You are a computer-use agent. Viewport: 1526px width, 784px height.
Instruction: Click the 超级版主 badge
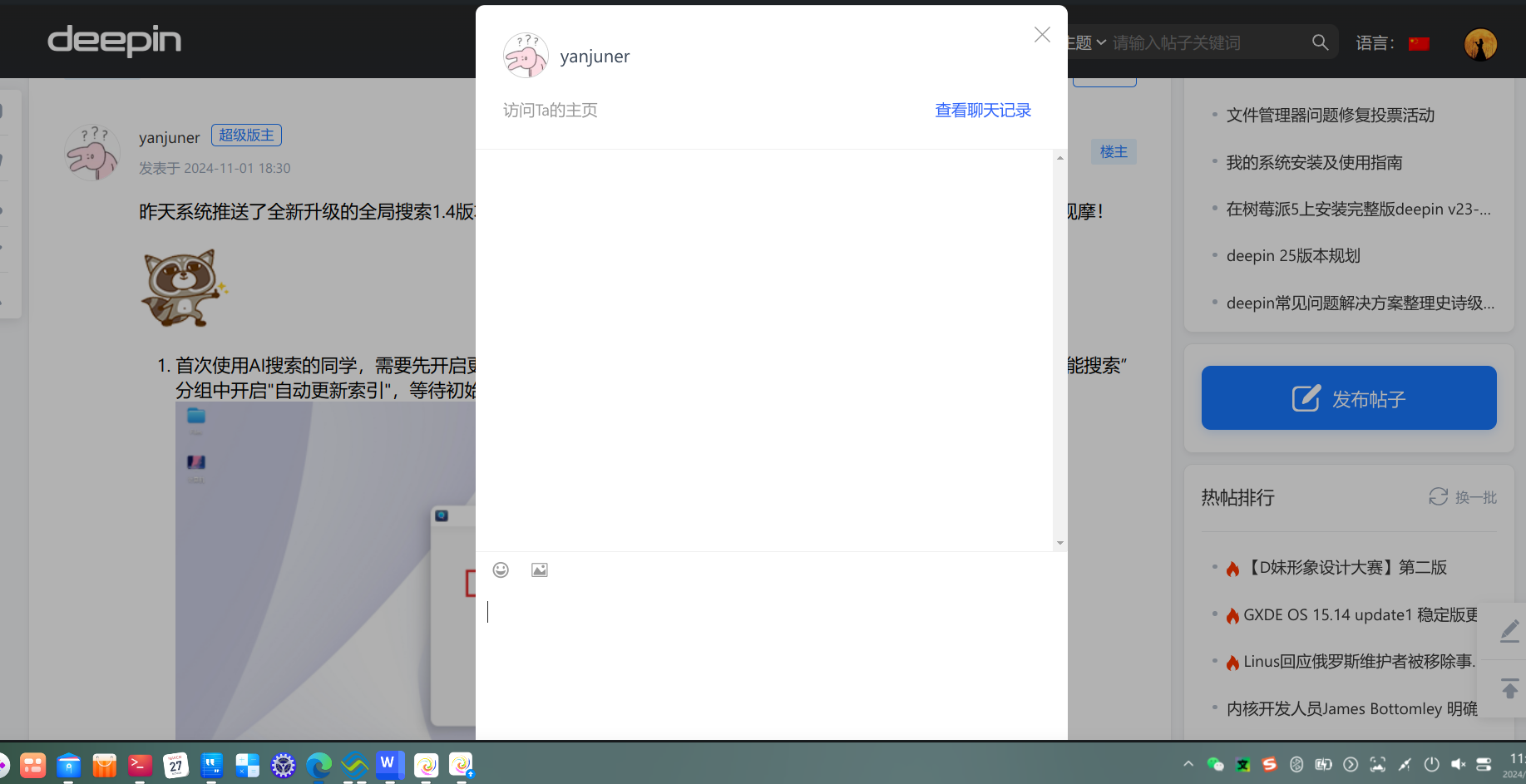pyautogui.click(x=246, y=135)
